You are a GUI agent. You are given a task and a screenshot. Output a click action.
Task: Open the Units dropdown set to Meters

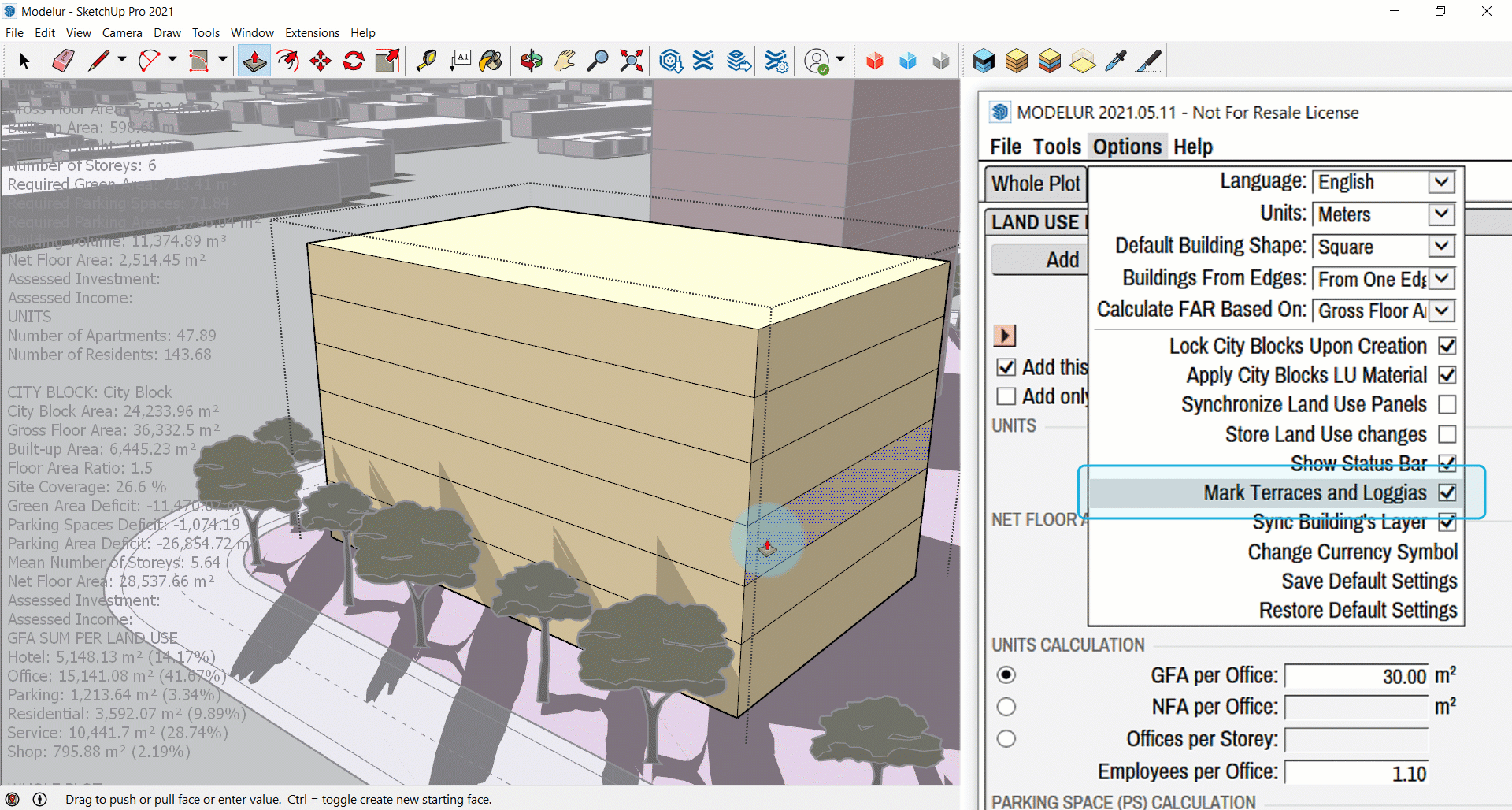(x=1384, y=214)
